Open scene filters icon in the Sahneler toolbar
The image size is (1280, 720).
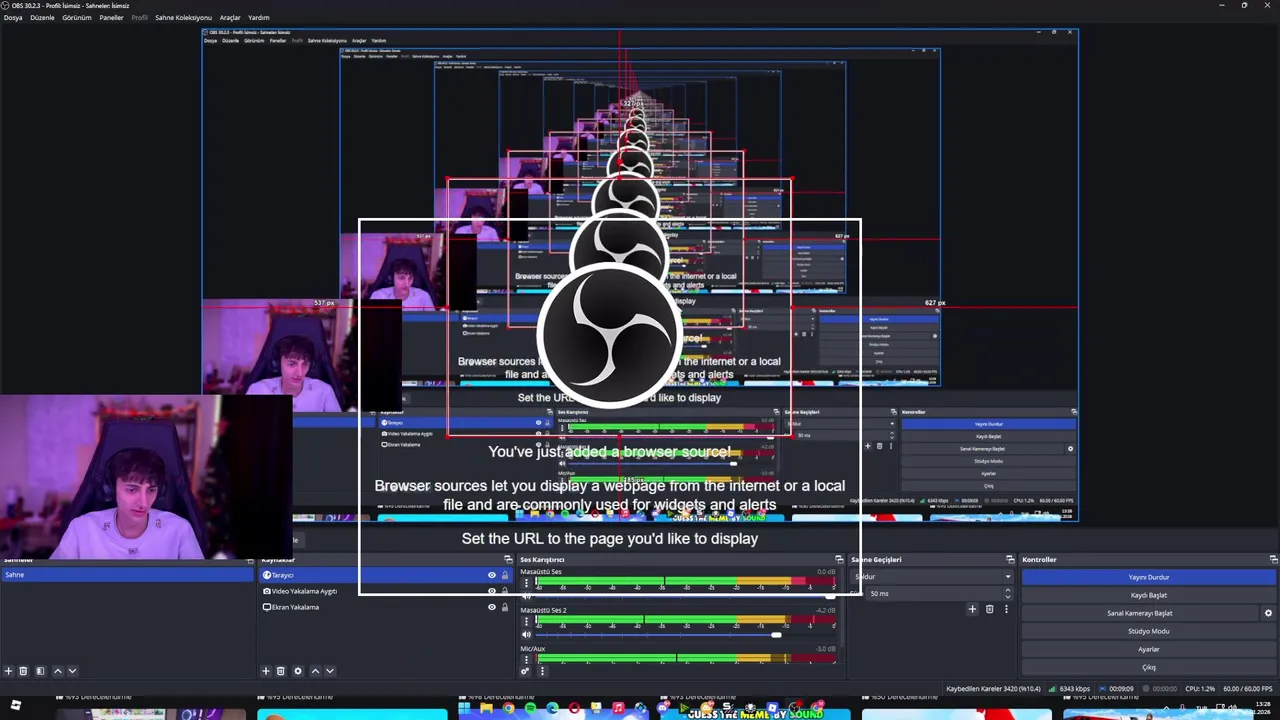(x=40, y=671)
